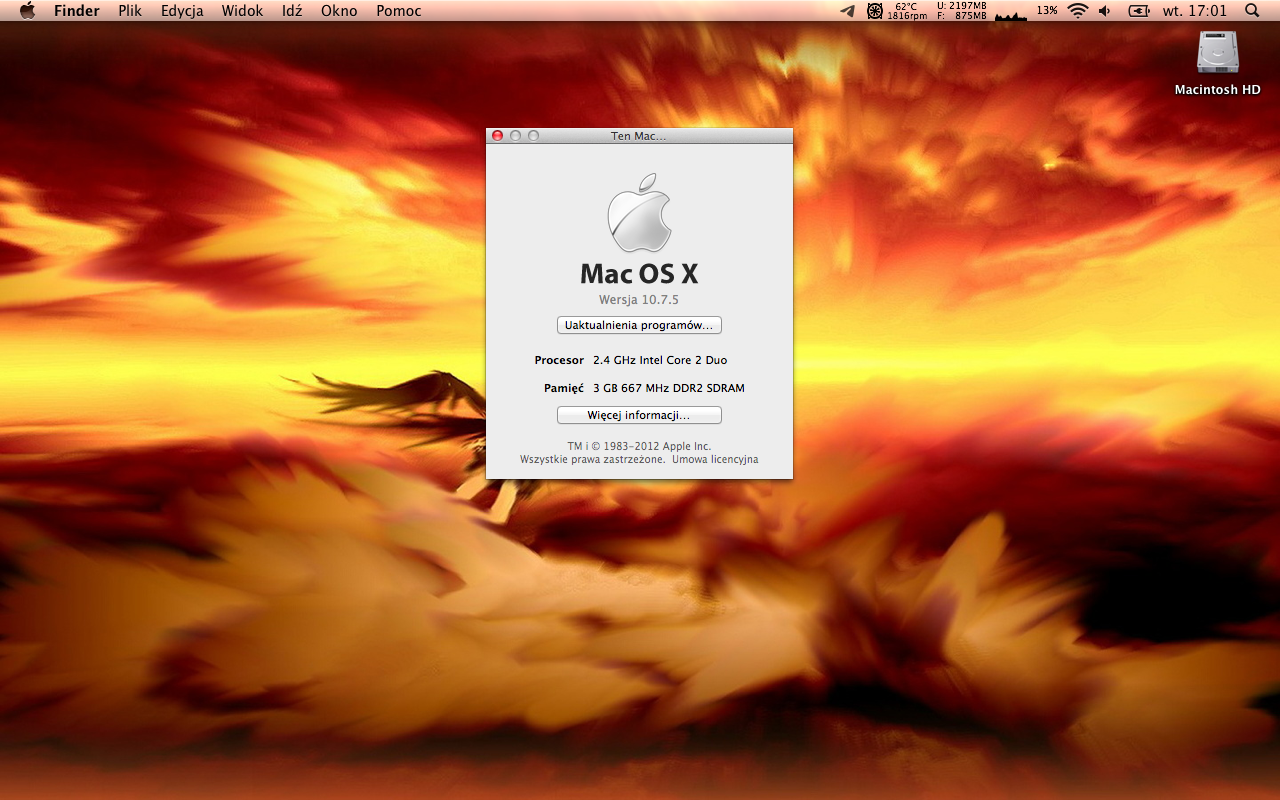This screenshot has width=1280, height=800.
Task: Click the Procesor label
Action: pyautogui.click(x=559, y=360)
